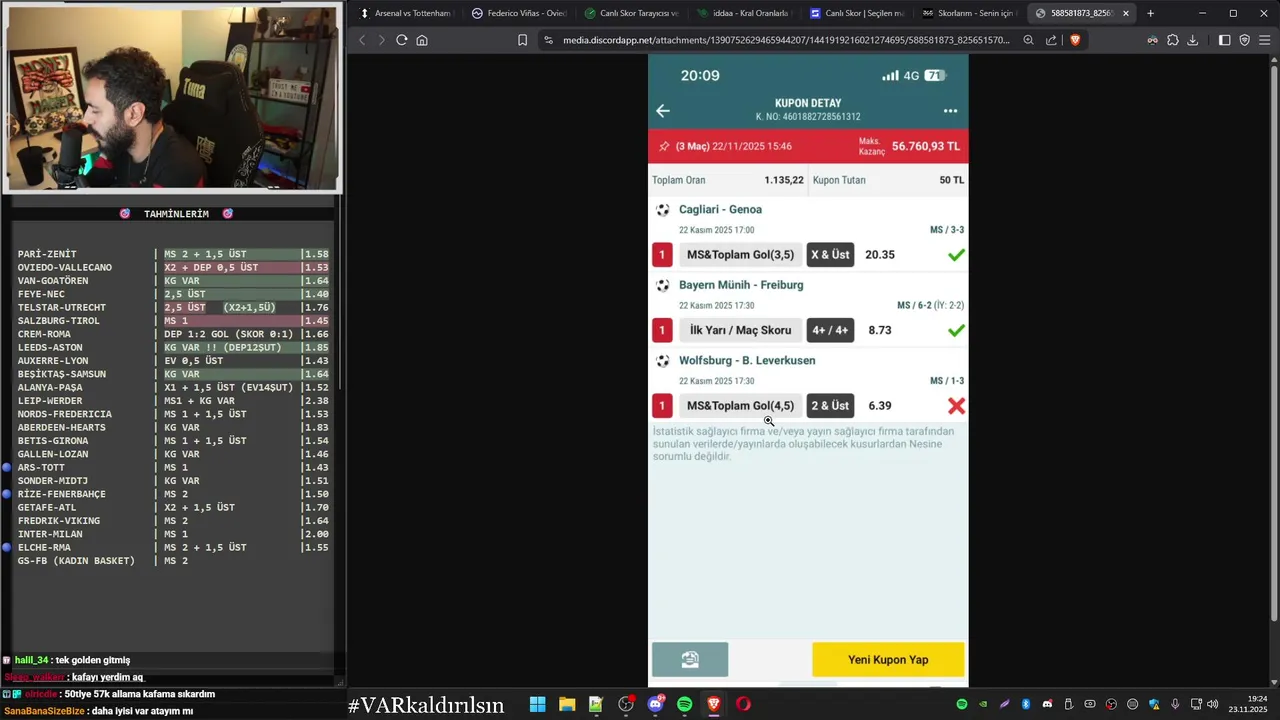
Task: Open a new browser tab
Action: pos(1150,13)
